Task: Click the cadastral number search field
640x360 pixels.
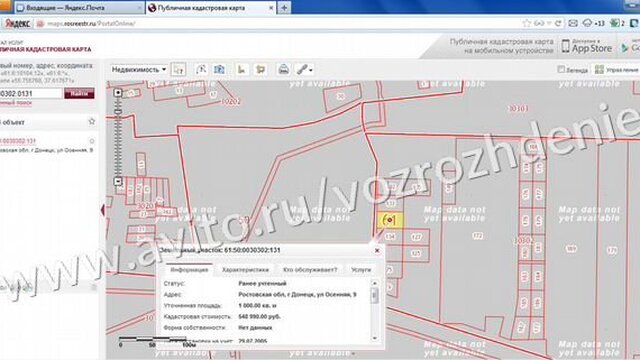Action: (x=31, y=93)
